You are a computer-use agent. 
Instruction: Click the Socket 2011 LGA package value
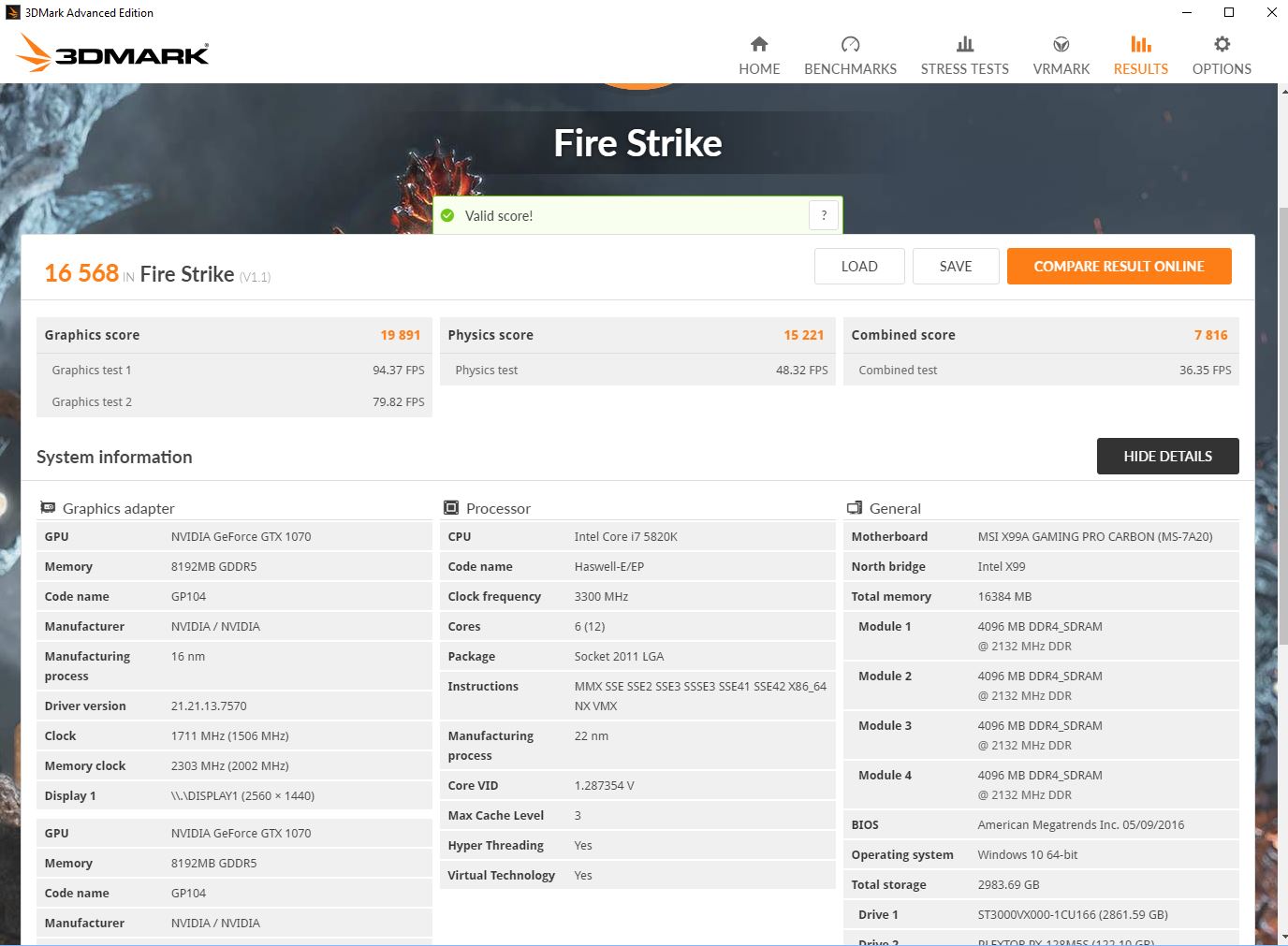(x=620, y=656)
